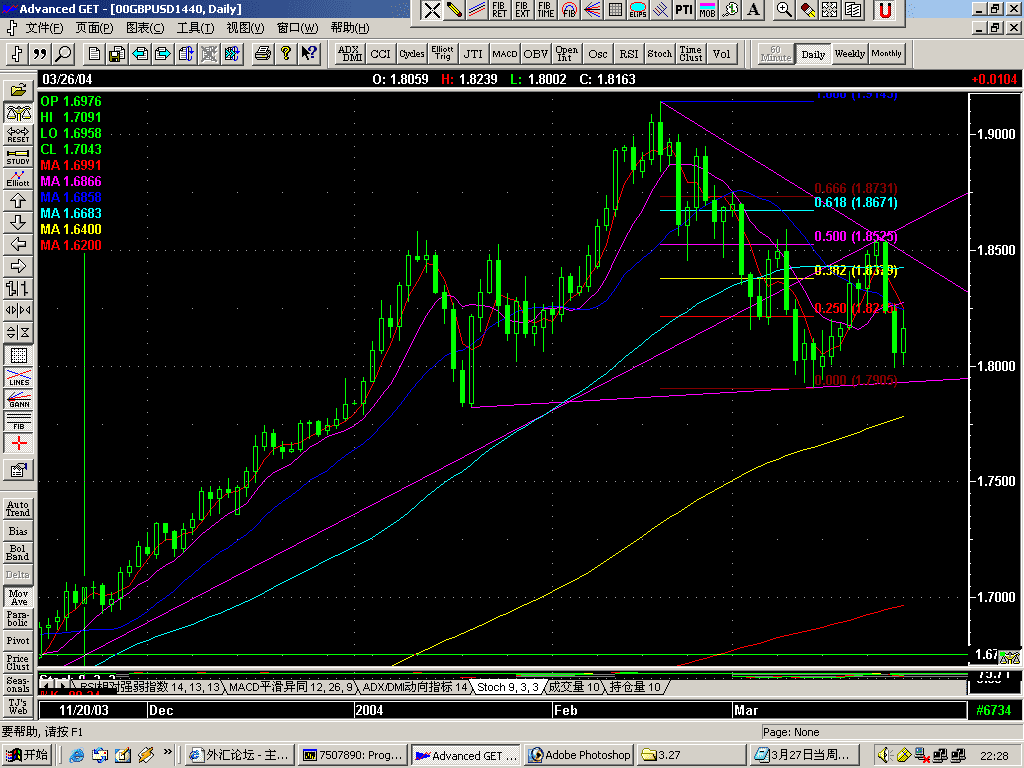This screenshot has height=768, width=1024.
Task: Click the zoom-in magnifier tool
Action: click(x=784, y=10)
